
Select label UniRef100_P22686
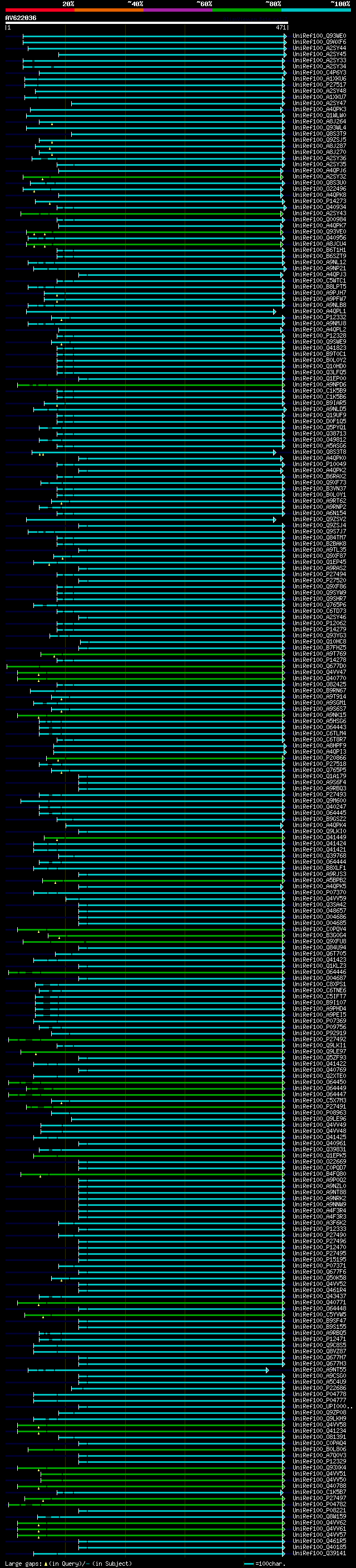click(x=319, y=1388)
